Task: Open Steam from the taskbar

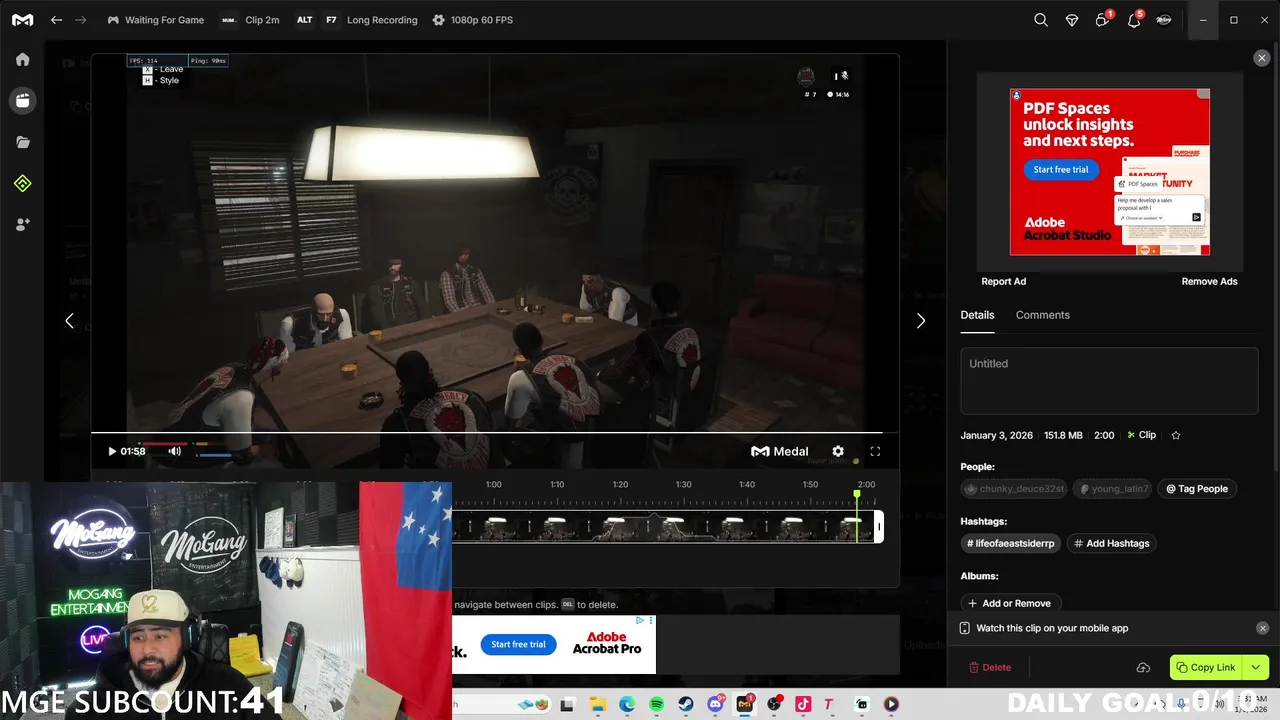Action: pyautogui.click(x=685, y=705)
